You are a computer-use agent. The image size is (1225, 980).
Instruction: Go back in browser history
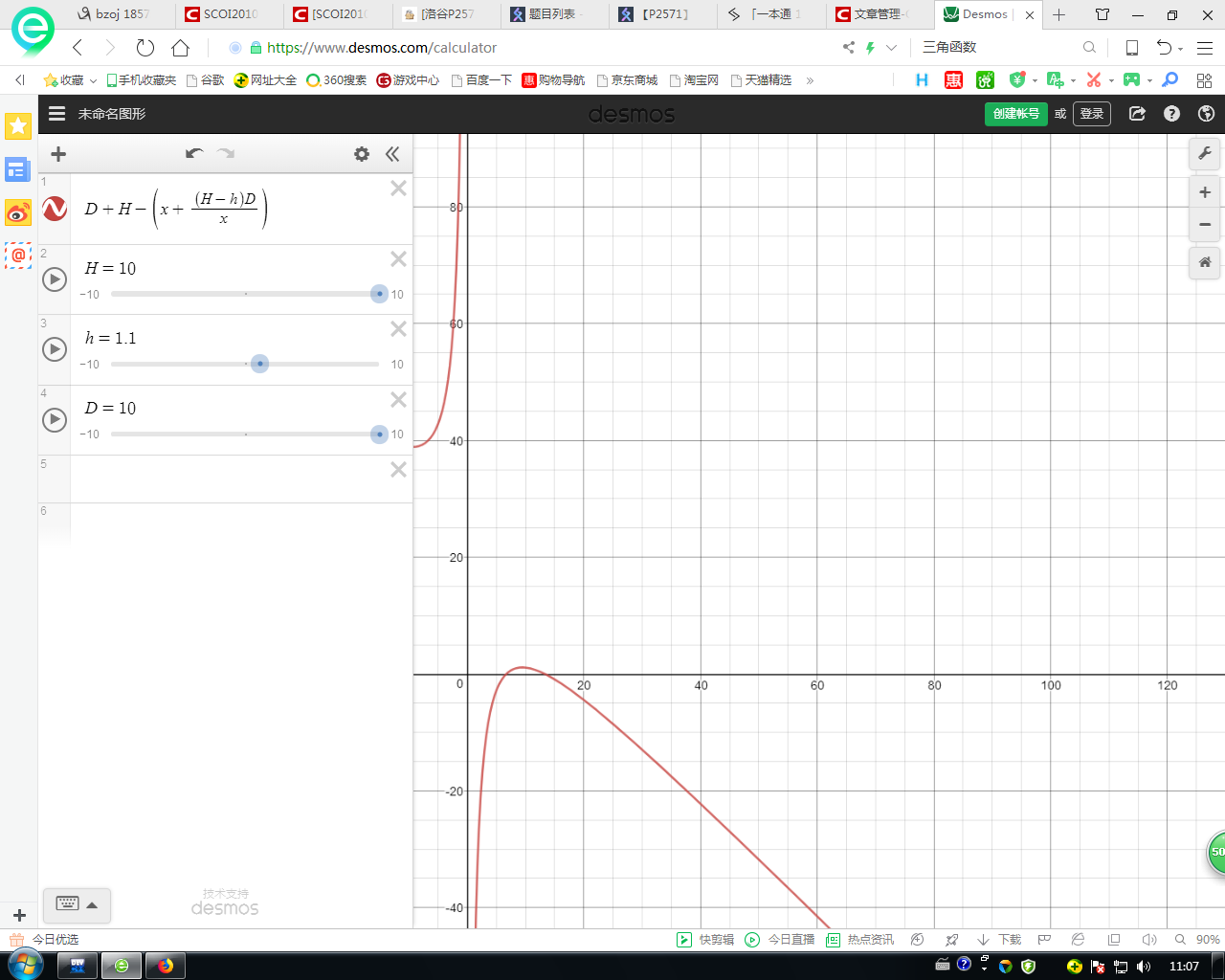(78, 48)
